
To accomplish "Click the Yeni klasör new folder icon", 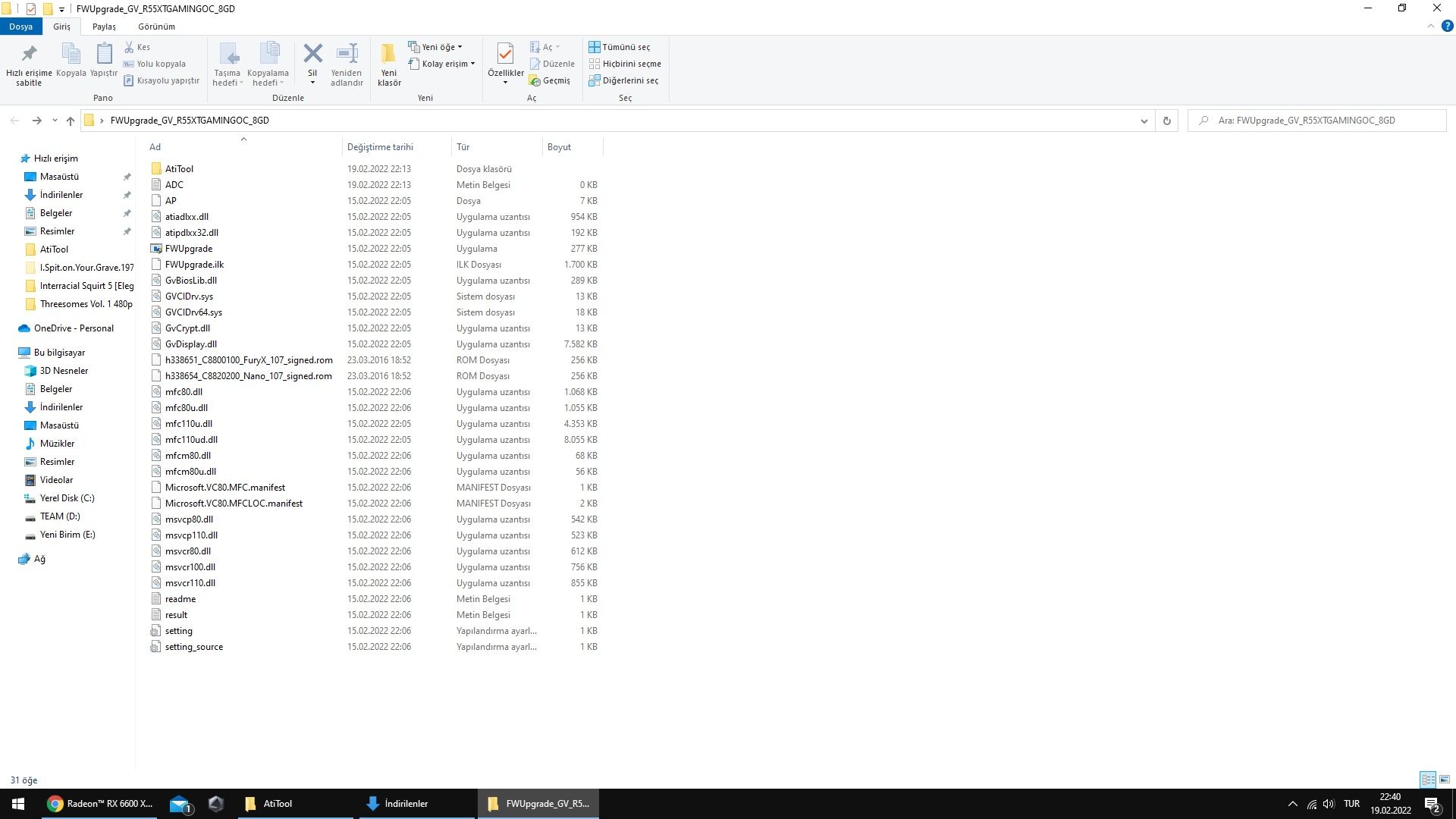I will click(x=388, y=55).
